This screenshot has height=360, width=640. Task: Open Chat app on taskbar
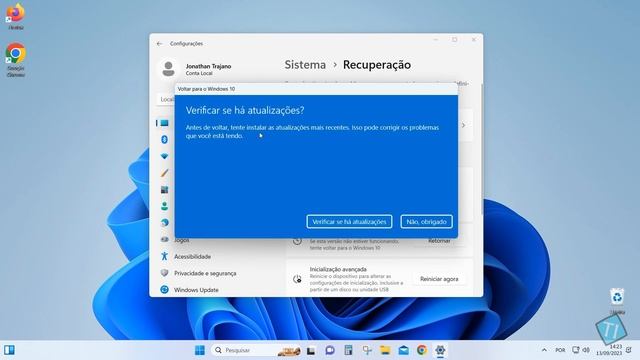[x=330, y=350]
